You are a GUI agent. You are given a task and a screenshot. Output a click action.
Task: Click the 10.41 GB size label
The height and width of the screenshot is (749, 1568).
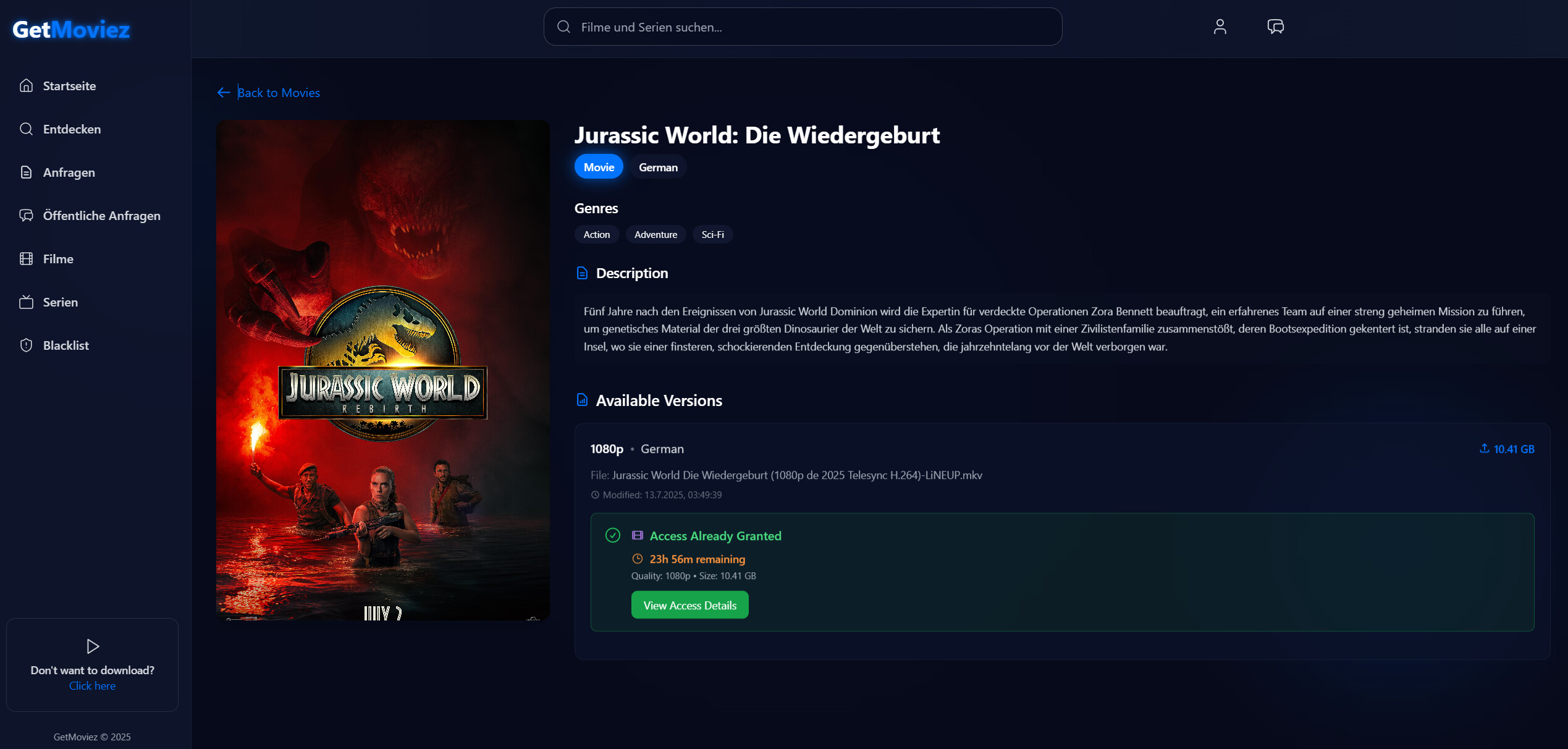(1514, 449)
